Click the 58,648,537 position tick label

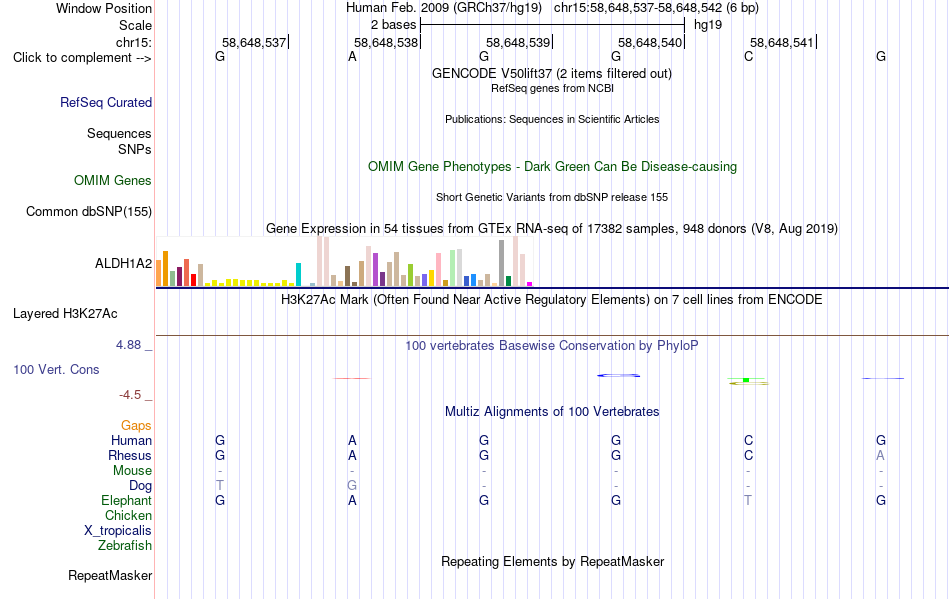(254, 42)
